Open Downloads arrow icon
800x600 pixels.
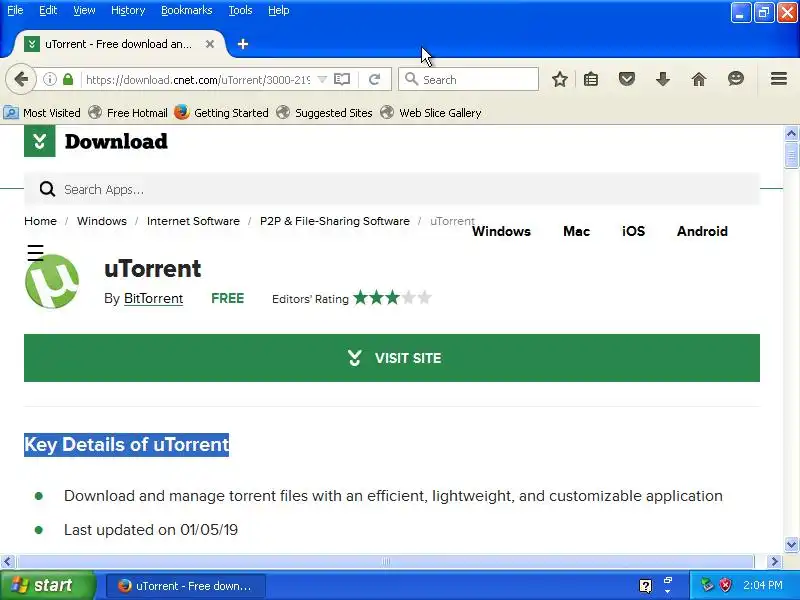point(663,79)
